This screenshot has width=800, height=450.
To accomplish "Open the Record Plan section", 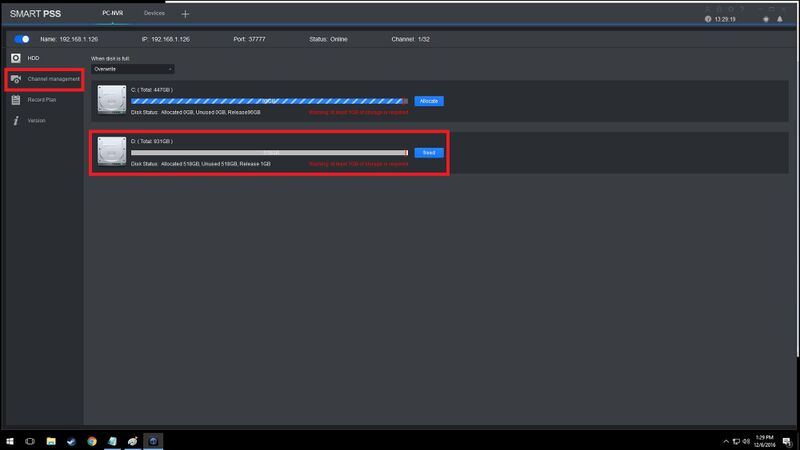I will coord(34,100).
